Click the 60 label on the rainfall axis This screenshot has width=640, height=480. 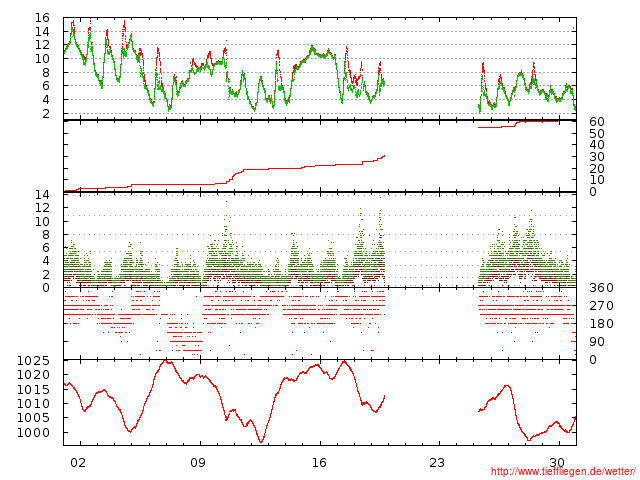(x=597, y=122)
